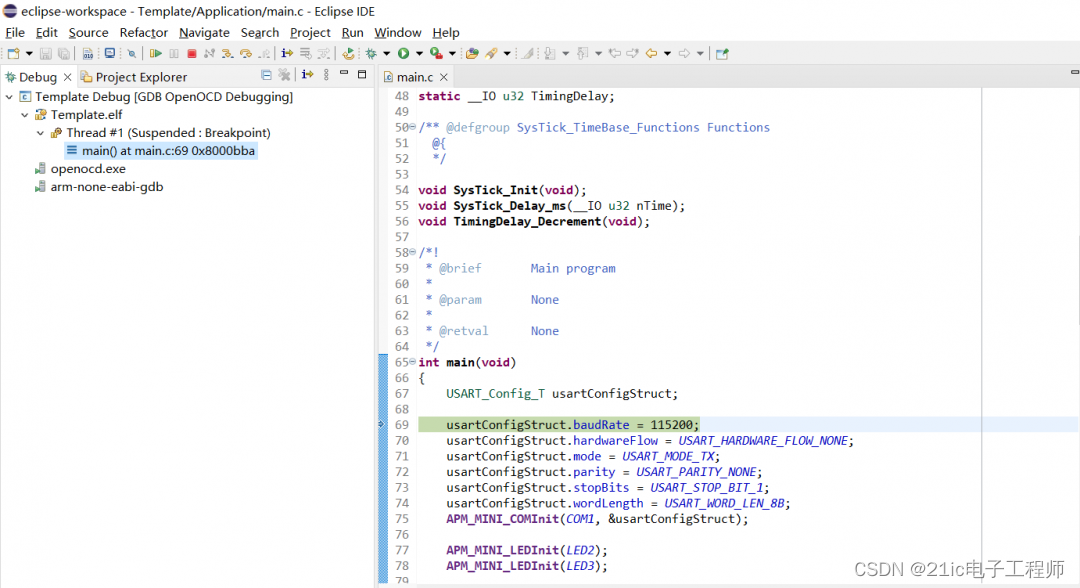Terminate debugging with the red stop icon

click(190, 53)
